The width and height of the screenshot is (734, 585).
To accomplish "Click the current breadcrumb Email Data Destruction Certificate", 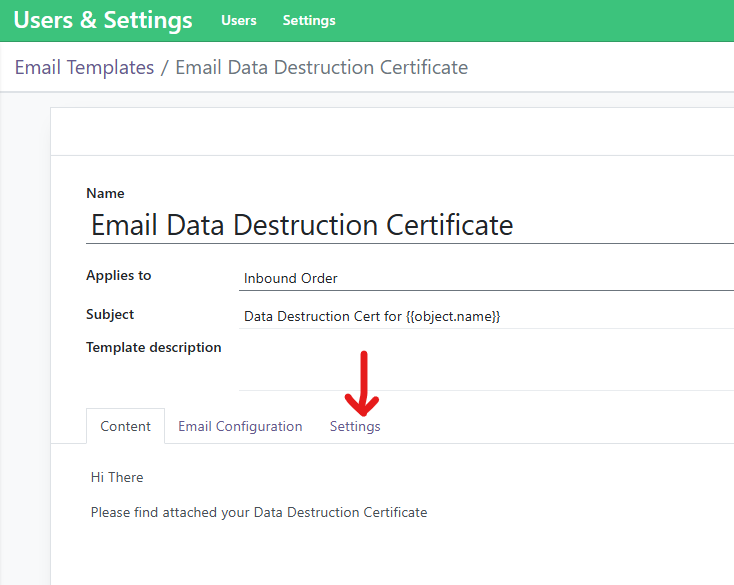I will click(321, 68).
